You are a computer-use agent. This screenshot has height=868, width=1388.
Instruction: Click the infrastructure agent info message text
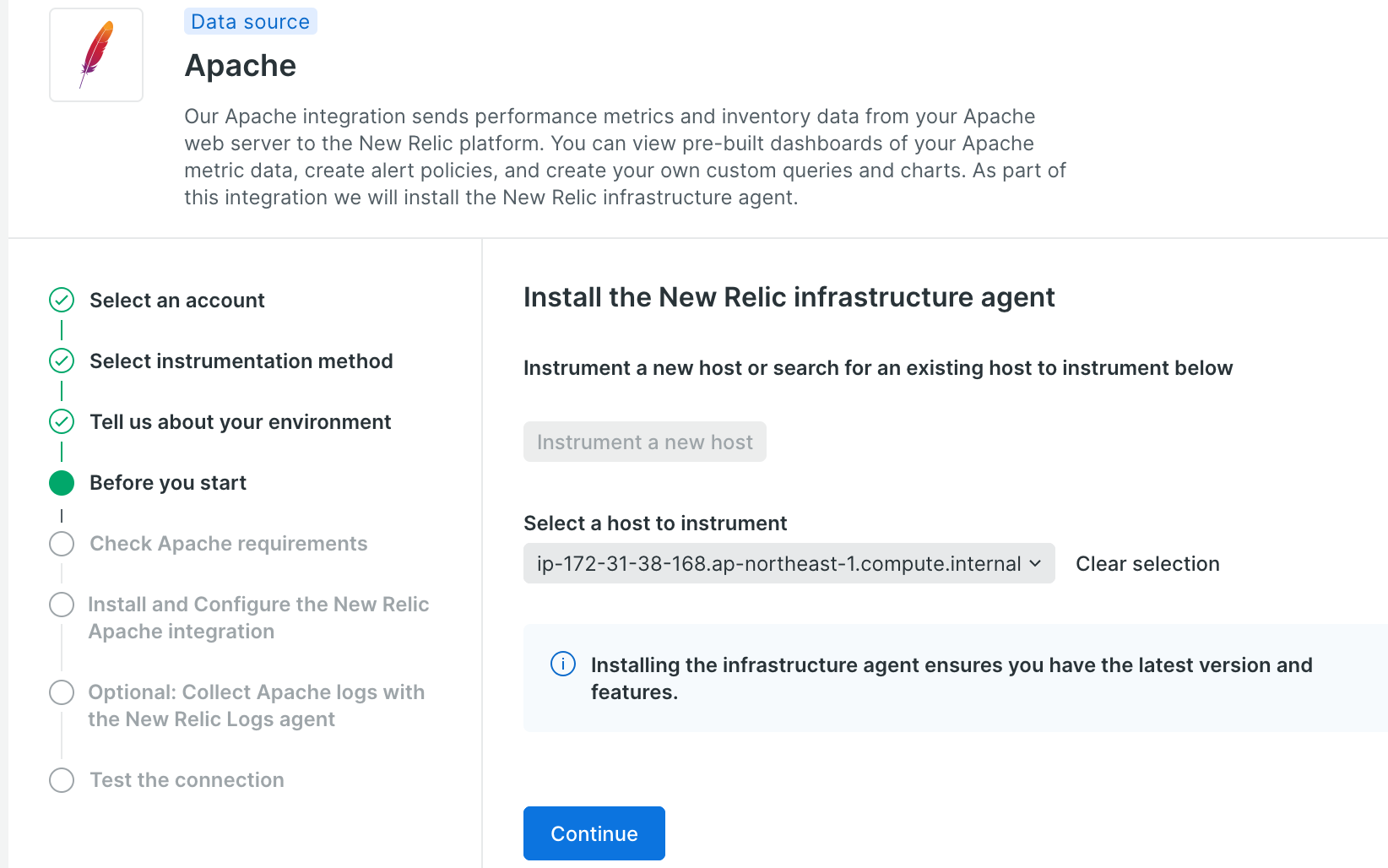point(952,678)
